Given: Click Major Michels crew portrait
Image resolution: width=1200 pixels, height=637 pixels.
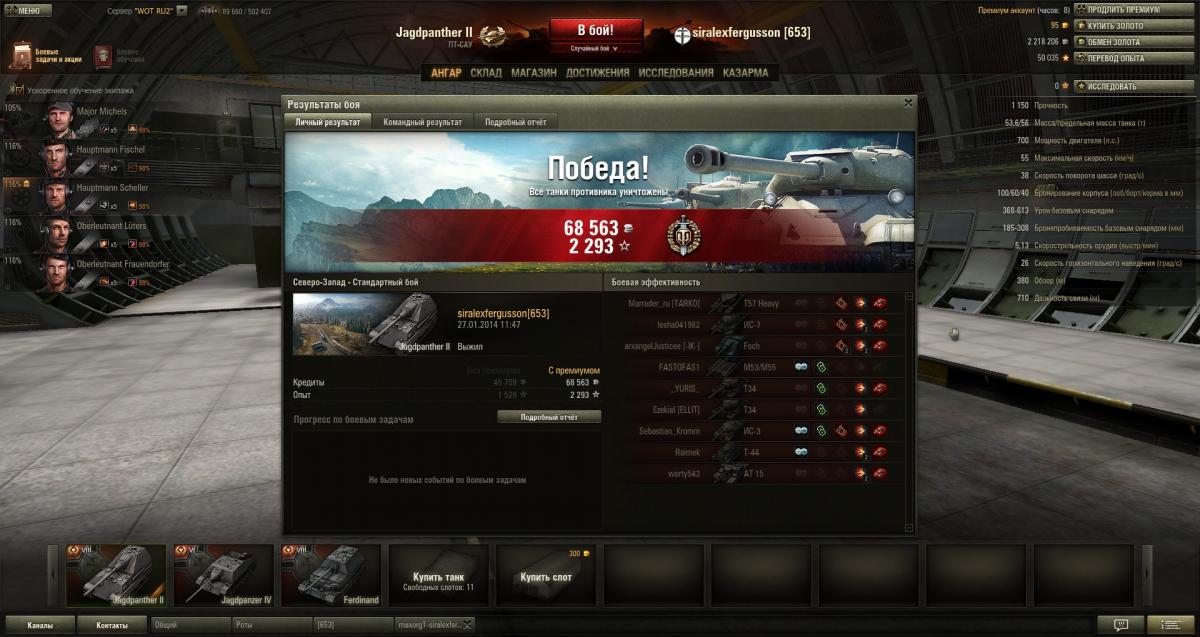Looking at the screenshot, I should [58, 120].
